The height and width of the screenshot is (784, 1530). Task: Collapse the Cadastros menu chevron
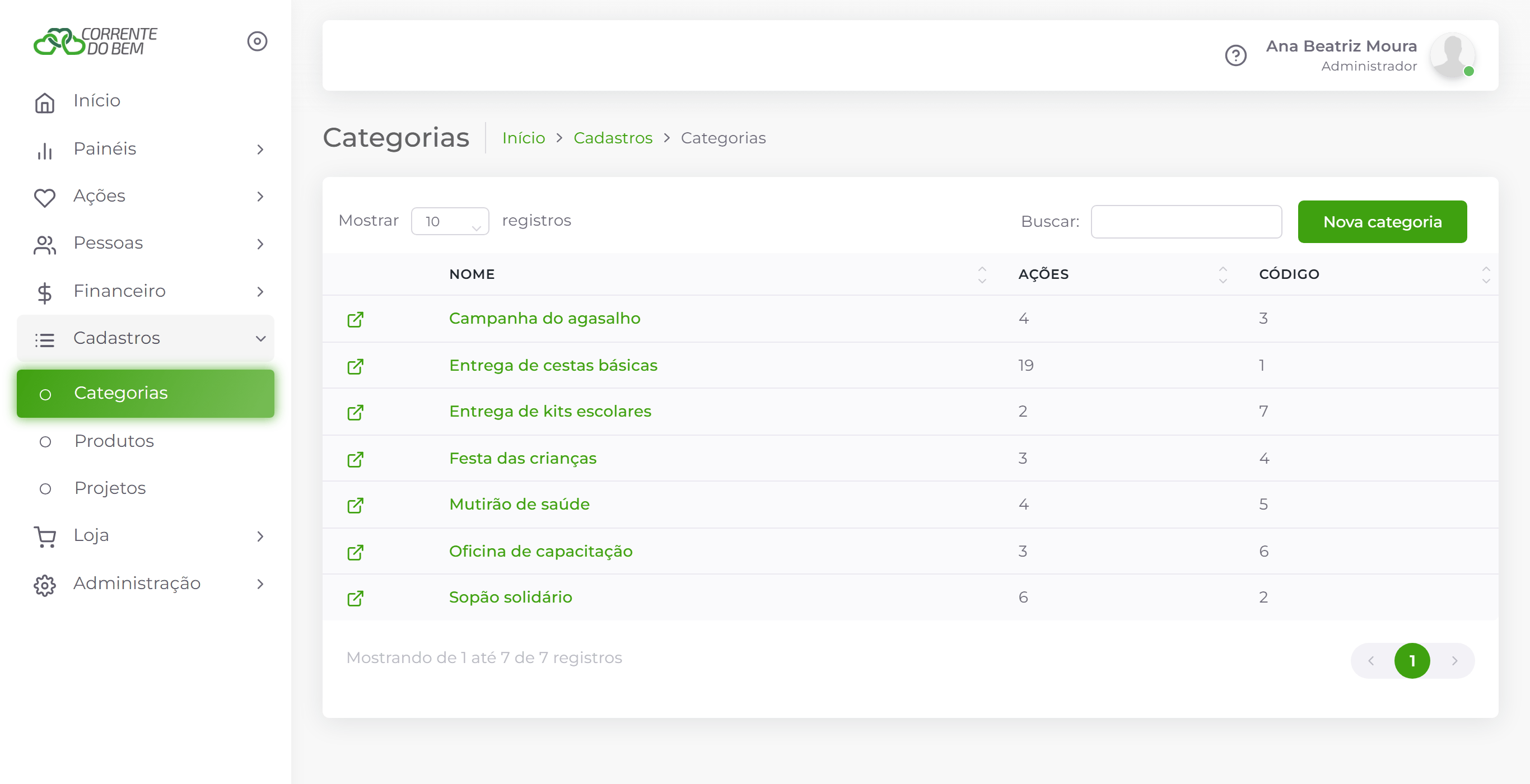[260, 339]
